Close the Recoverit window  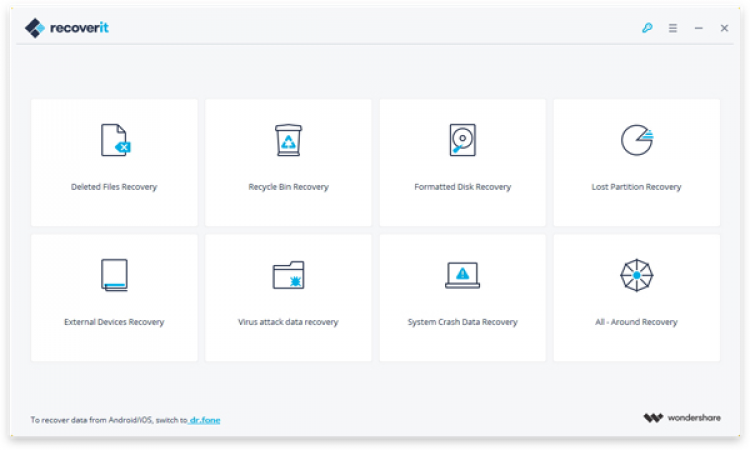[724, 28]
